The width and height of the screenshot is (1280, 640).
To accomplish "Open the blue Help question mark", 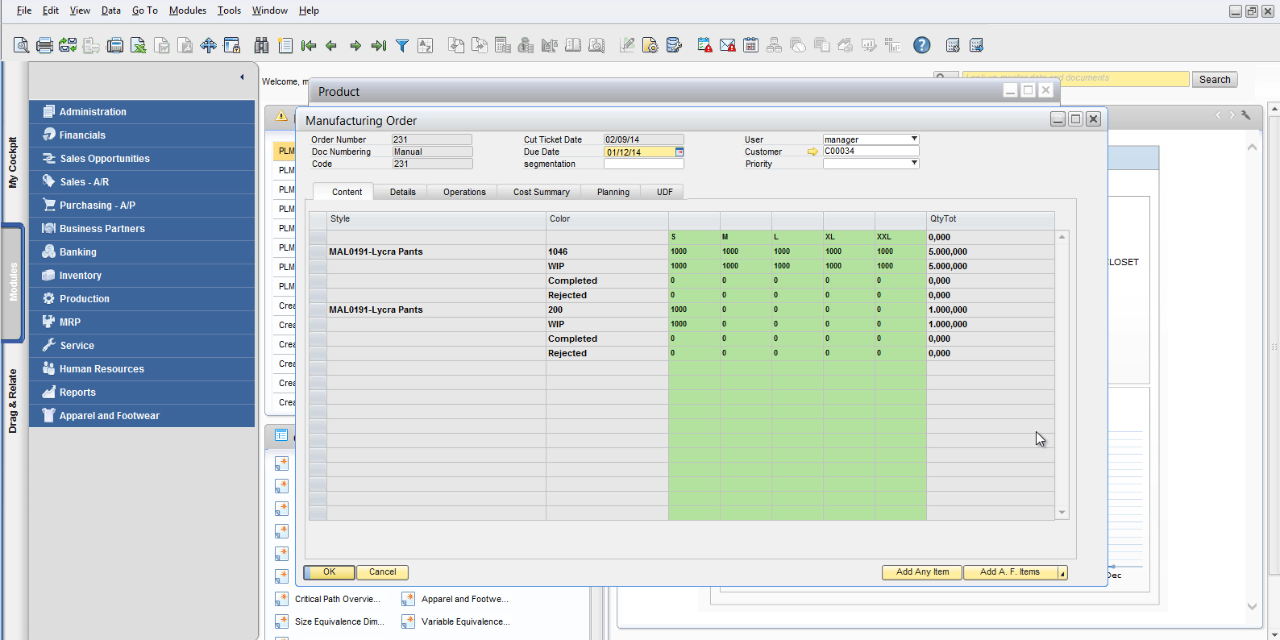I will [922, 45].
